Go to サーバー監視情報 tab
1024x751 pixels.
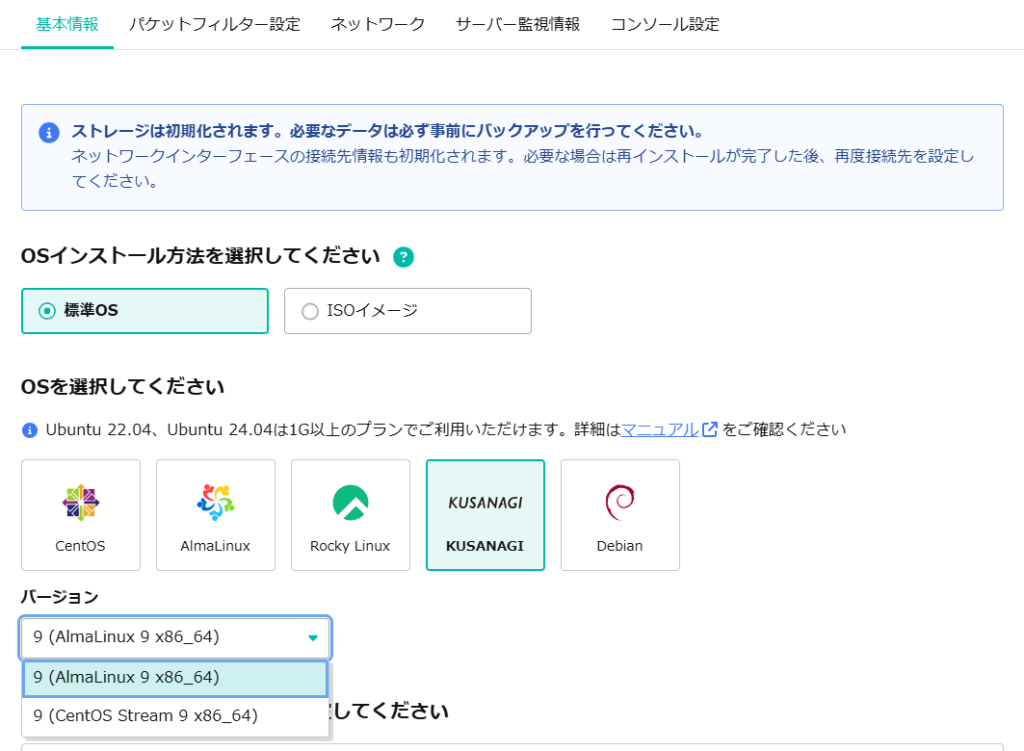click(x=517, y=24)
